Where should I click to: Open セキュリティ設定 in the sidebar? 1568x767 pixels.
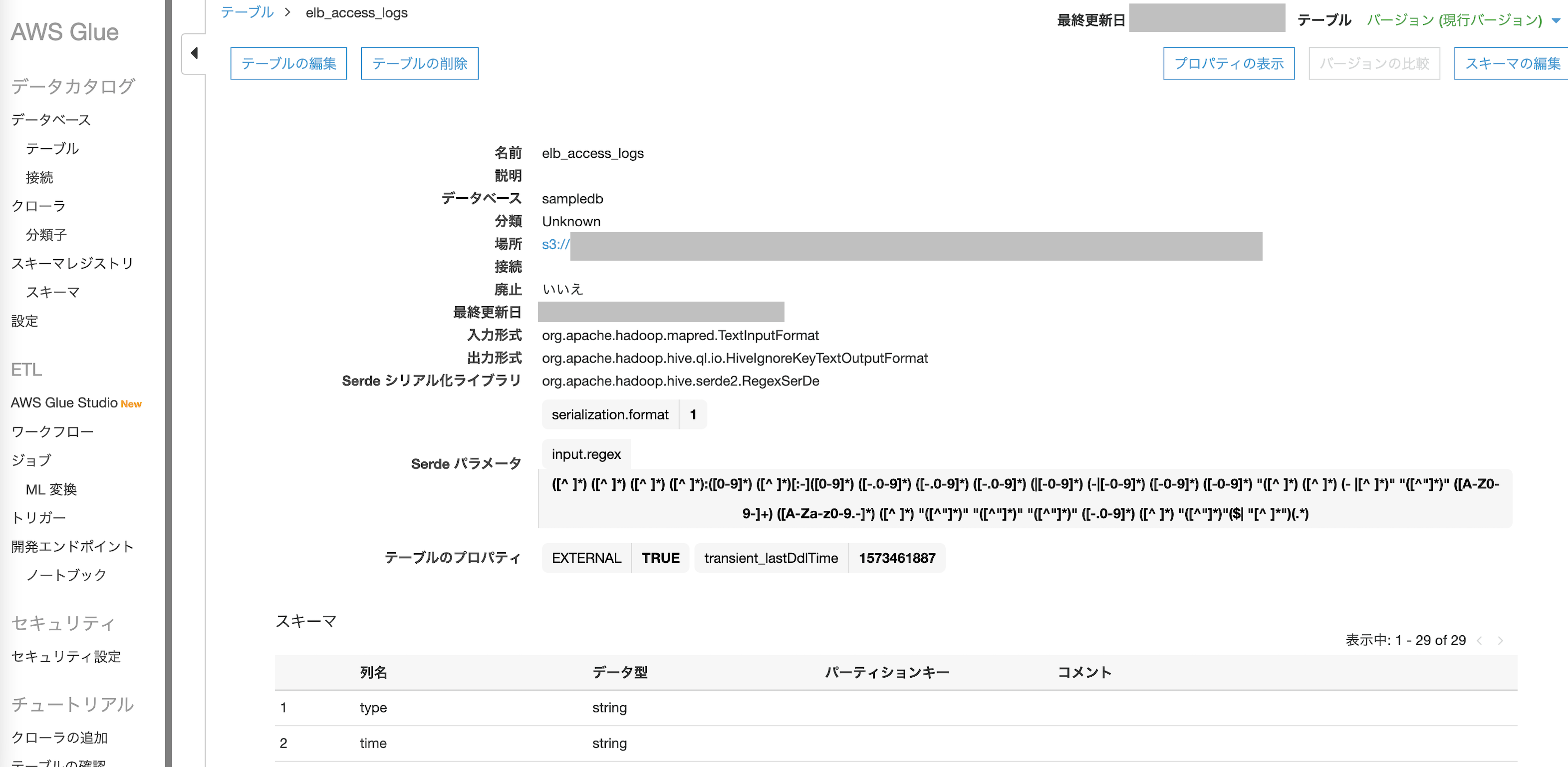coord(66,656)
